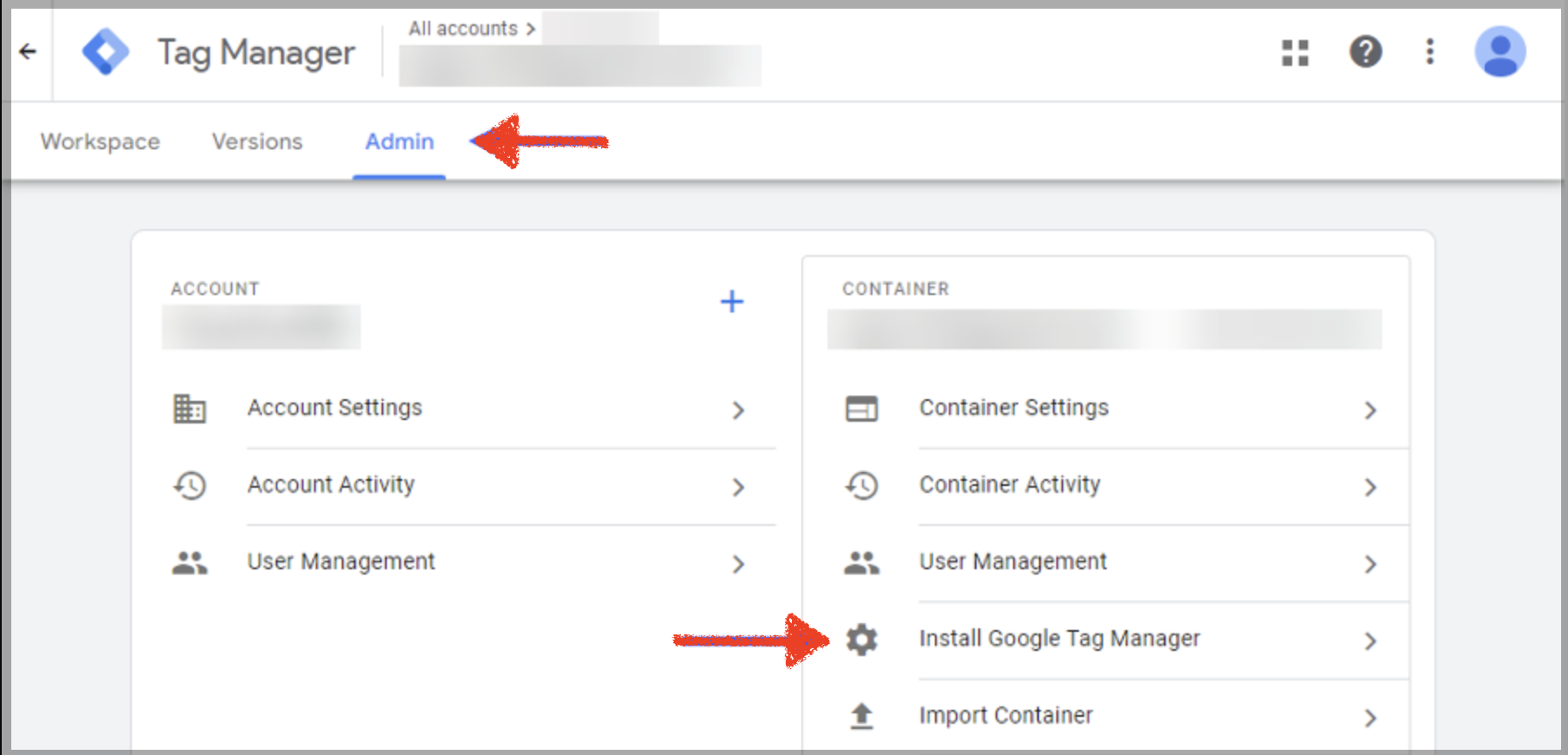Click the container User Management people icon
This screenshot has height=755, width=1568.
(x=861, y=562)
